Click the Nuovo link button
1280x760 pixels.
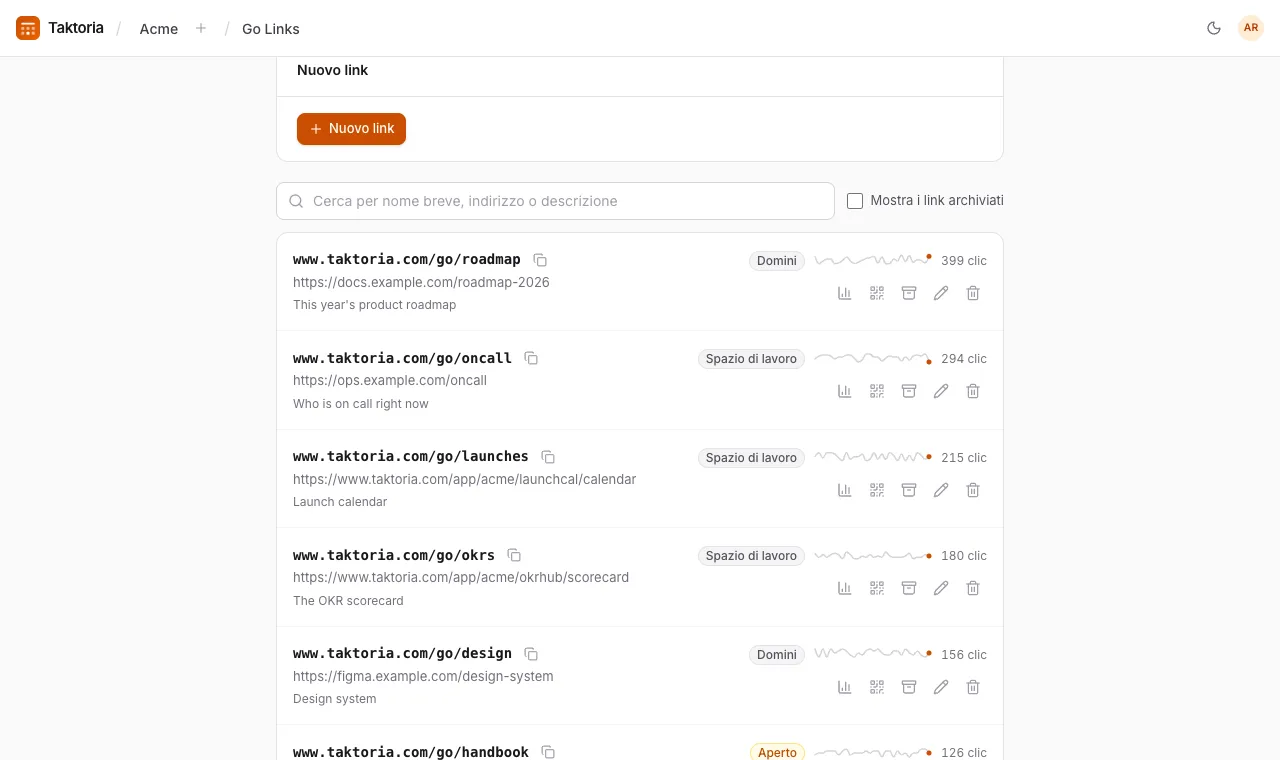(x=351, y=129)
